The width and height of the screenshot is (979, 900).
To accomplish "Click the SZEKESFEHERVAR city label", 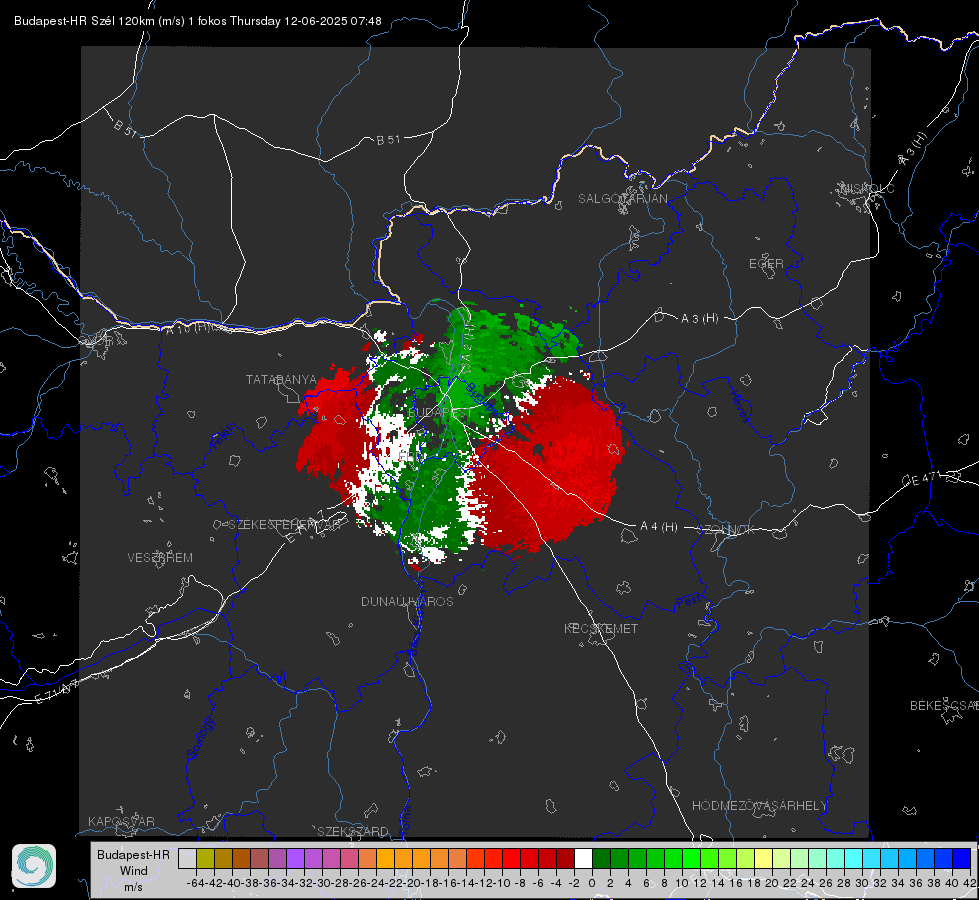I will click(287, 525).
